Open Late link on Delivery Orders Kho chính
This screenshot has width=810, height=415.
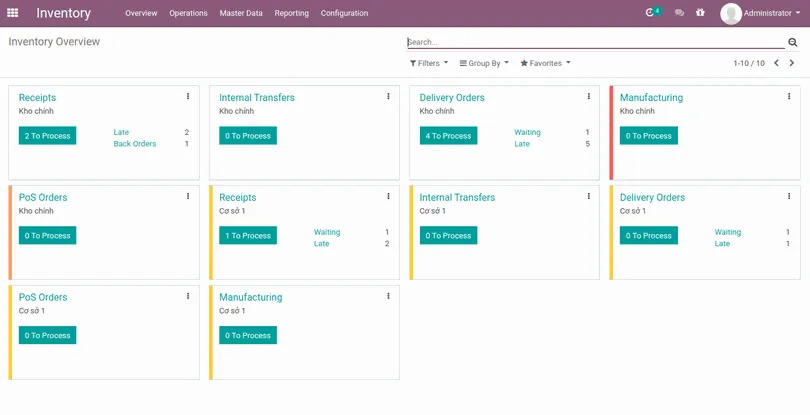(x=522, y=144)
